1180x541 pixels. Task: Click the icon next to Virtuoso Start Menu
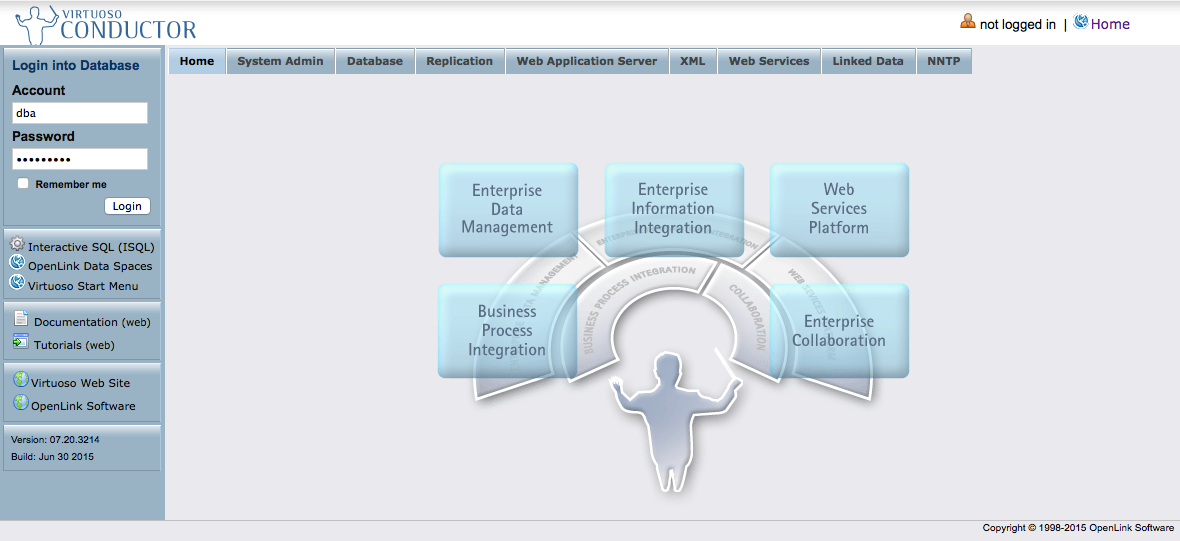coord(17,283)
